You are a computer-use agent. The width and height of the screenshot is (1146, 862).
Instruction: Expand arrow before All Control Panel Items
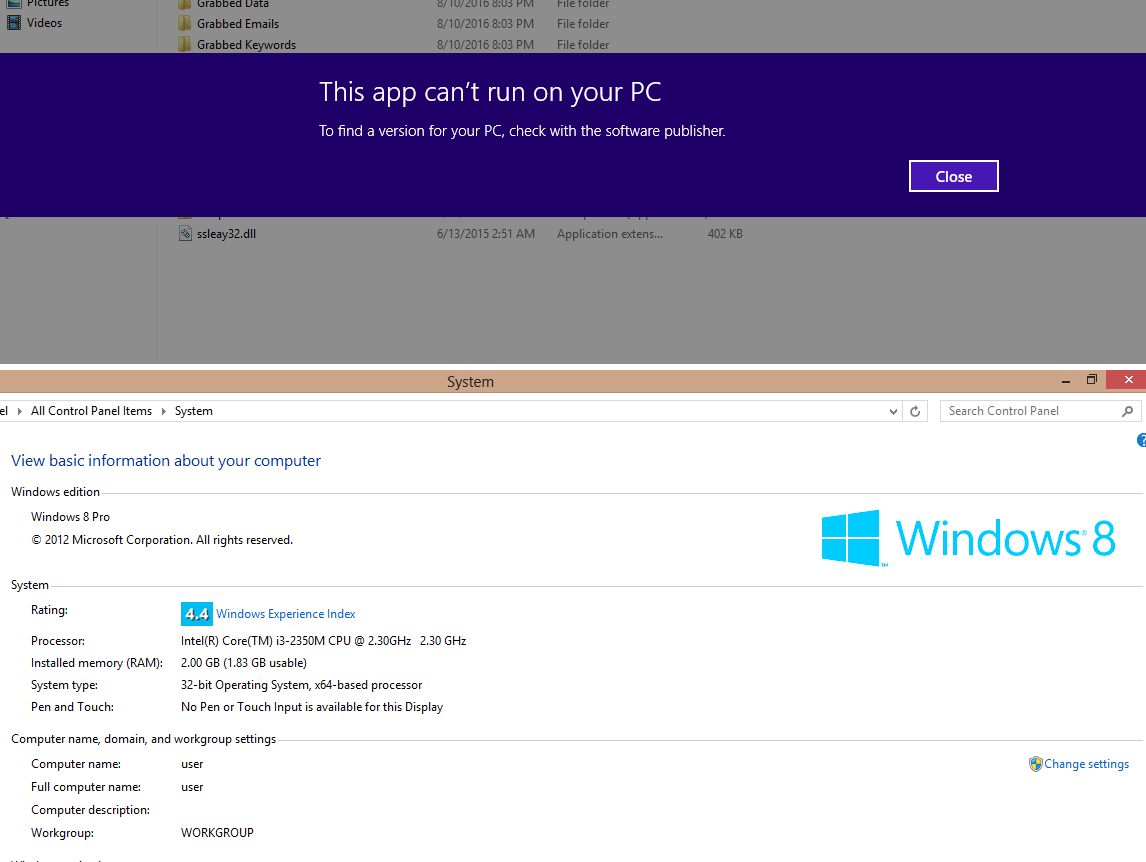click(x=20, y=412)
